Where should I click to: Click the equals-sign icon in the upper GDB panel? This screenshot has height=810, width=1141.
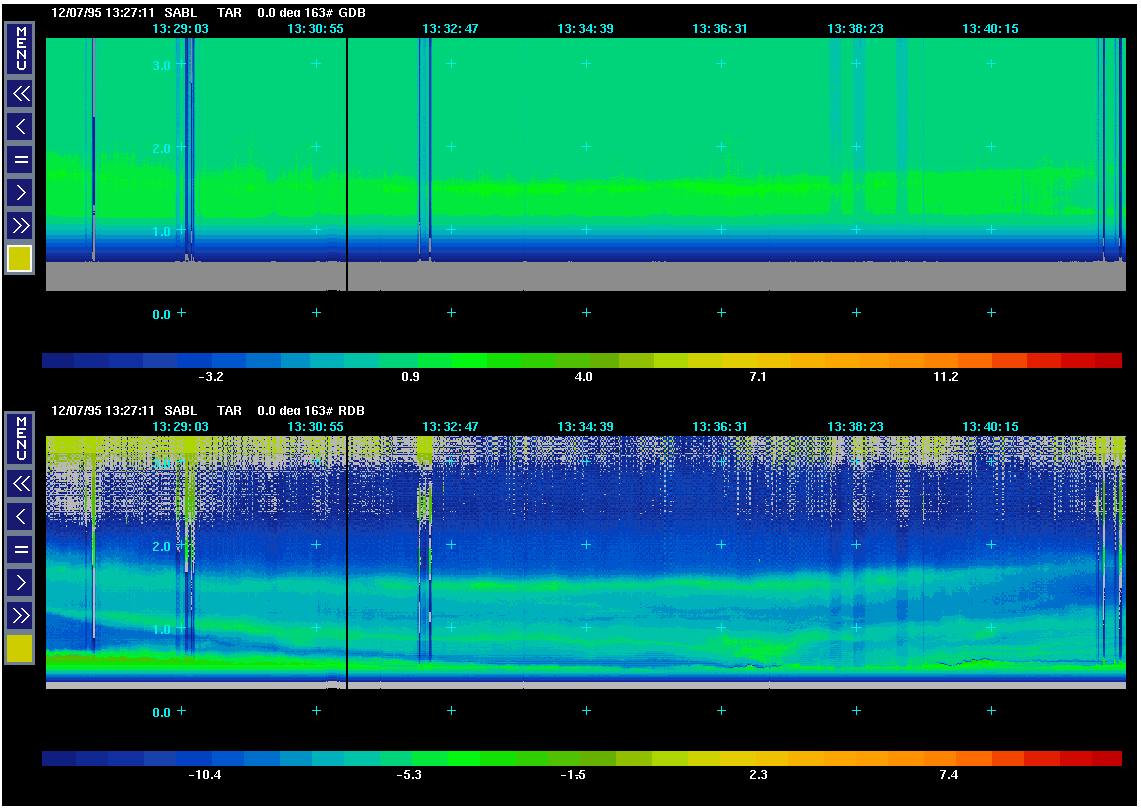20,159
